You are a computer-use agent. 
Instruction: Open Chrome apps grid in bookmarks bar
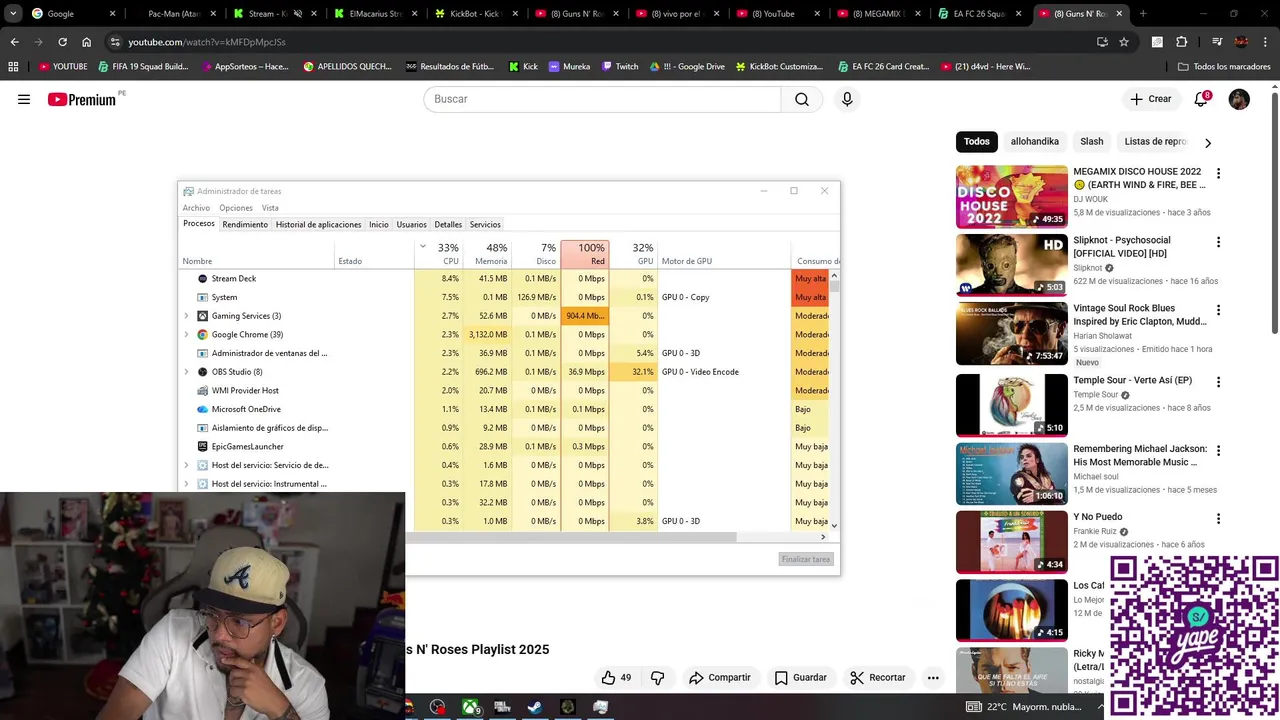pos(13,66)
